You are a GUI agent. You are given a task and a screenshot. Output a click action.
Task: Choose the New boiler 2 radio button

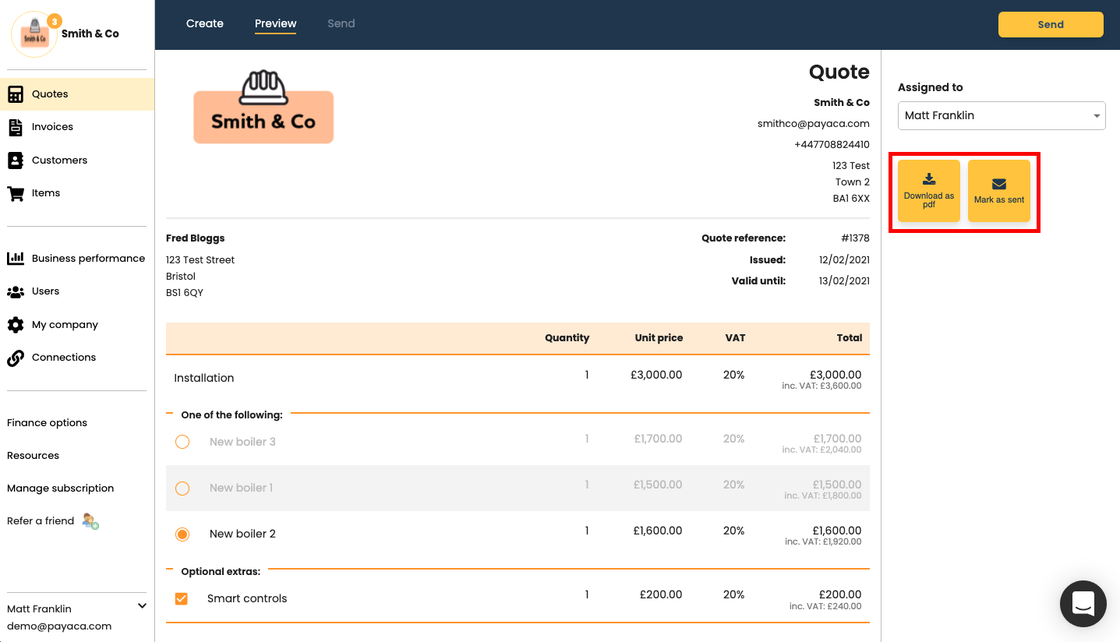182,534
